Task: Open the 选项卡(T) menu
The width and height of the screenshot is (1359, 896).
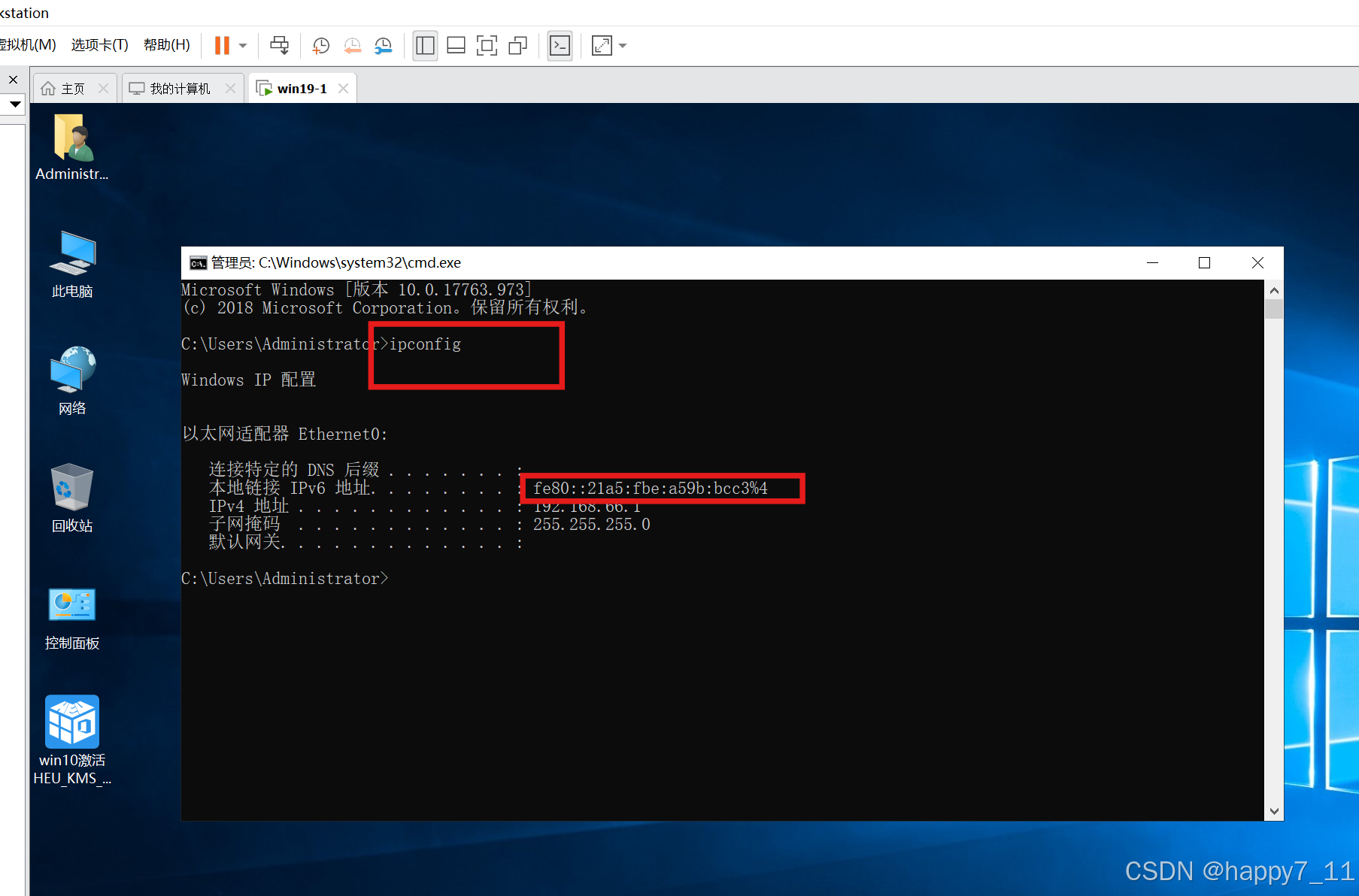Action: click(99, 45)
